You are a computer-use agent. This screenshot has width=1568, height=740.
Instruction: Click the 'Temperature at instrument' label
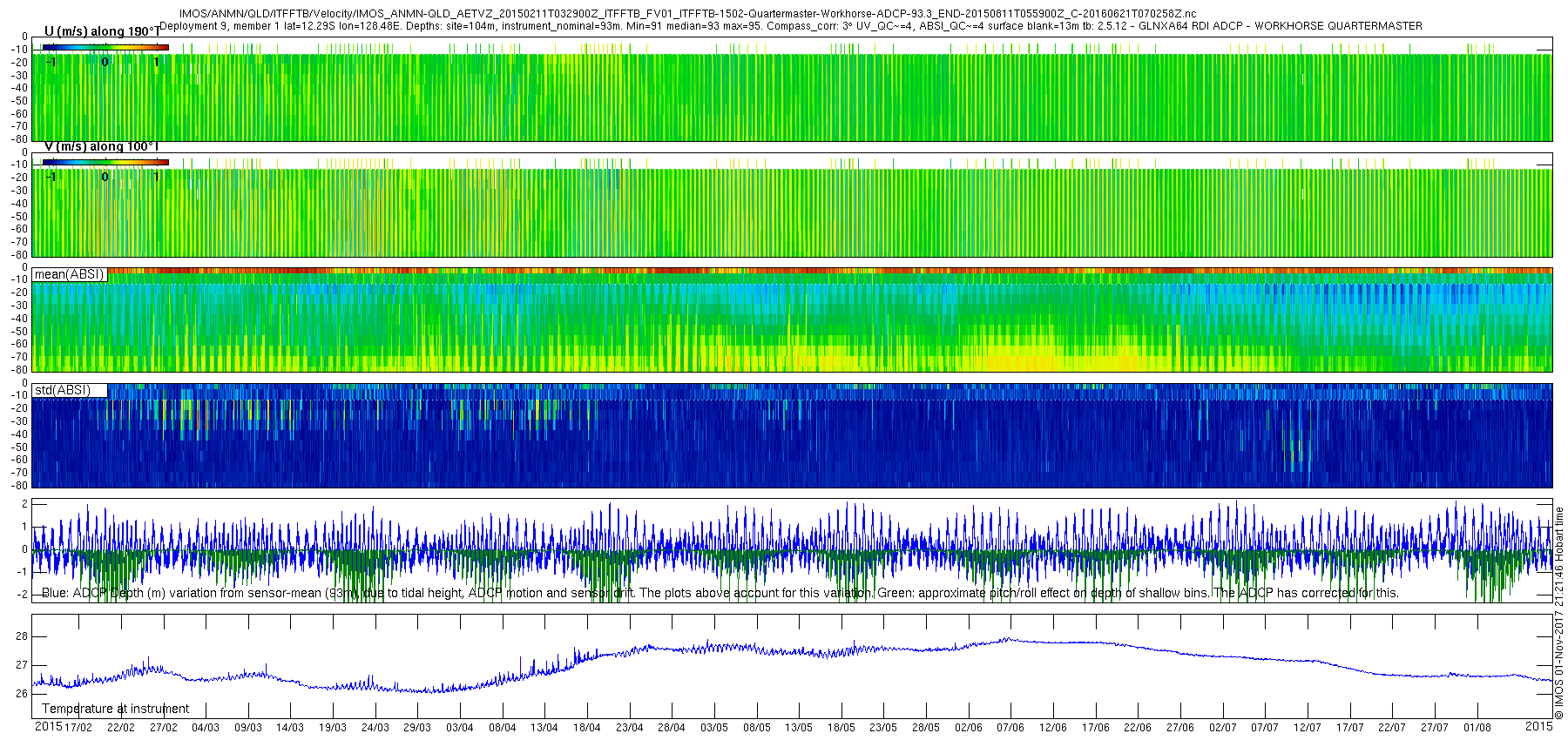click(115, 709)
